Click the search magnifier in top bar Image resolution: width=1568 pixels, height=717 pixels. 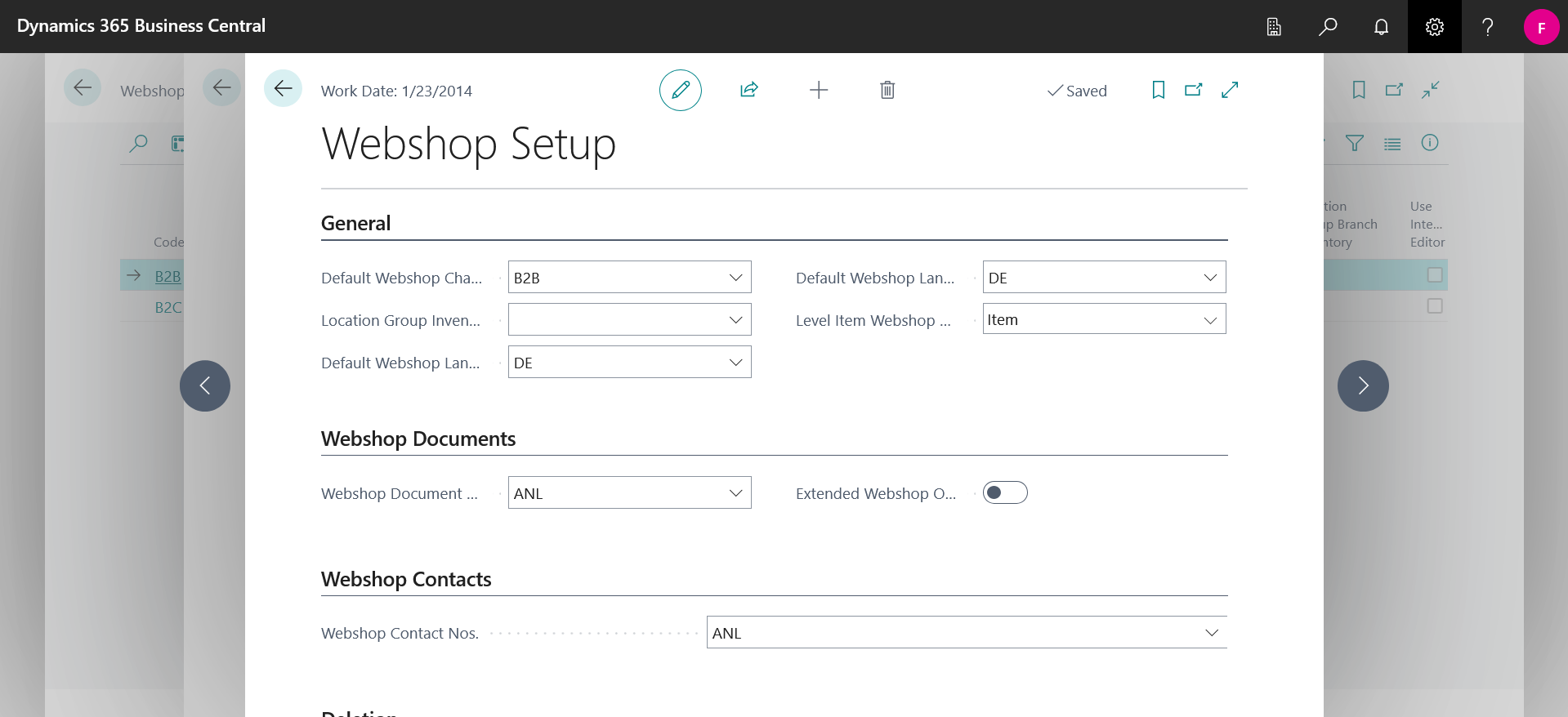coord(1328,27)
